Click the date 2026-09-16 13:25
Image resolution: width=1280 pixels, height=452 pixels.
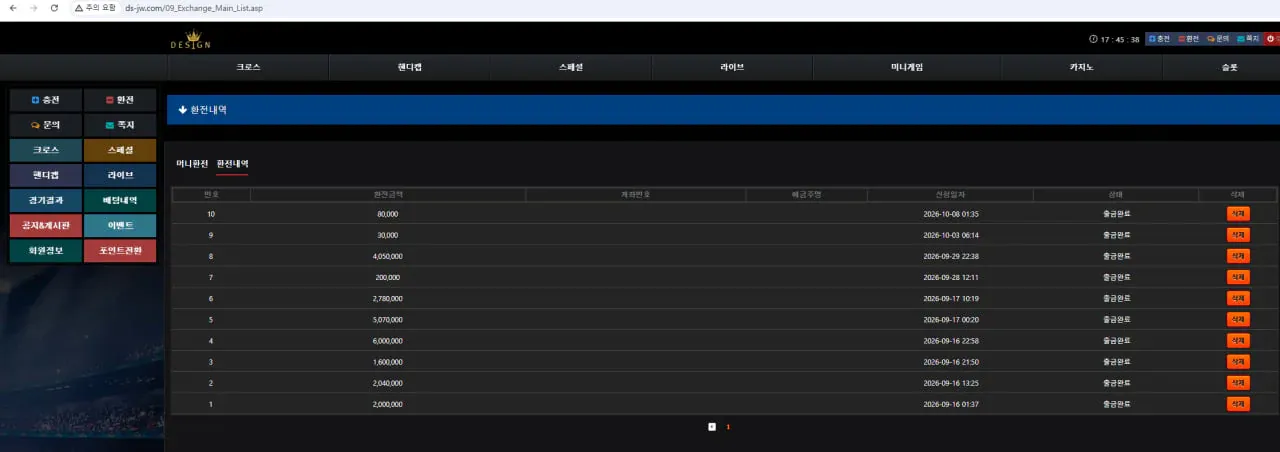(951, 383)
